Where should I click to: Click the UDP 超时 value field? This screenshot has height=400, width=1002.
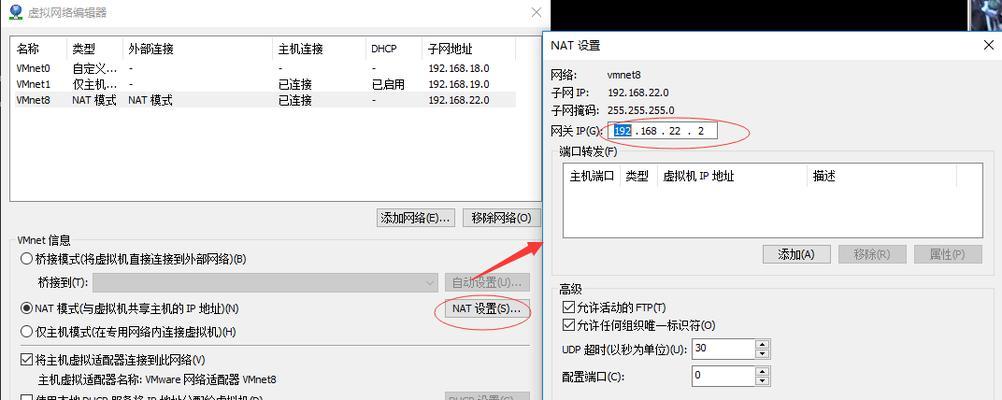[x=723, y=349]
